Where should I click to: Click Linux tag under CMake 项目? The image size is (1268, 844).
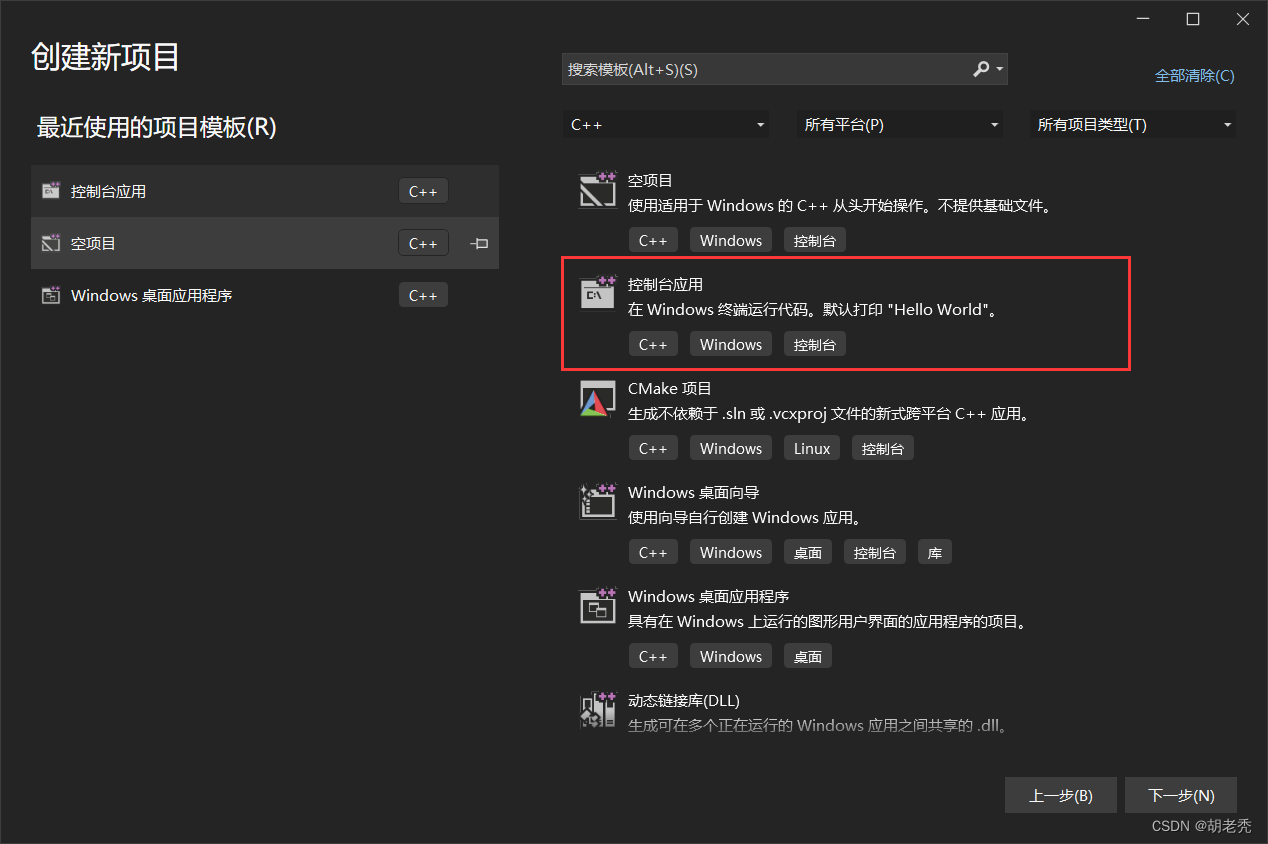tap(812, 448)
